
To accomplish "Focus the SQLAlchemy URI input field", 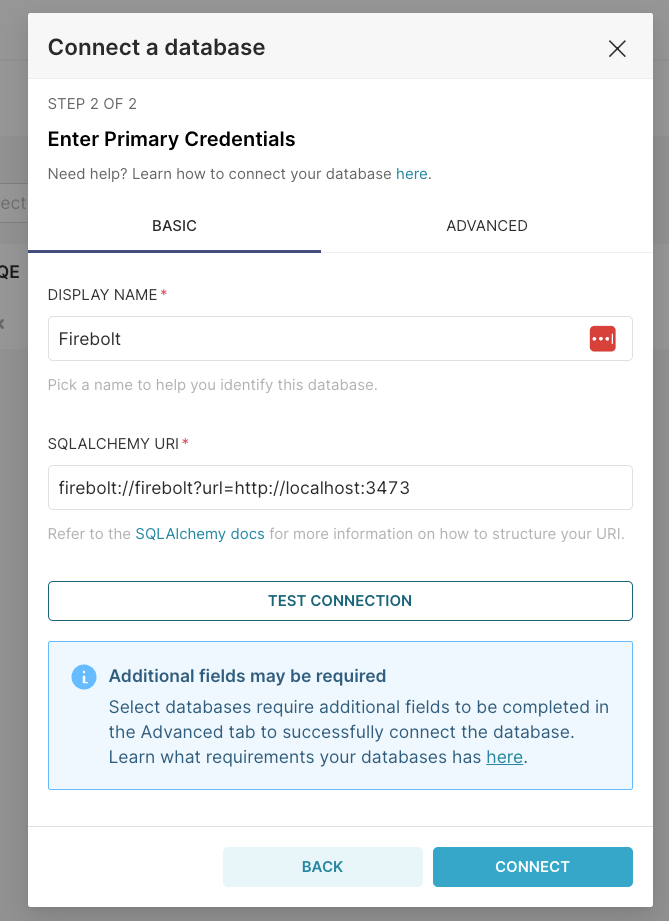I will (340, 488).
